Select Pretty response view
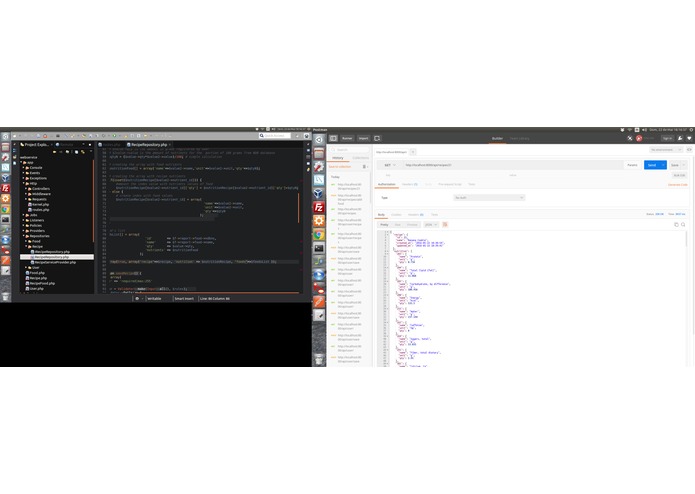The width and height of the screenshot is (695, 494). (x=384, y=225)
